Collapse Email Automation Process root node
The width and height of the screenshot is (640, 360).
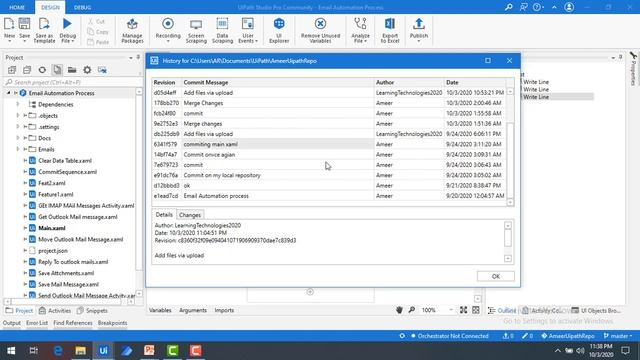(8, 93)
